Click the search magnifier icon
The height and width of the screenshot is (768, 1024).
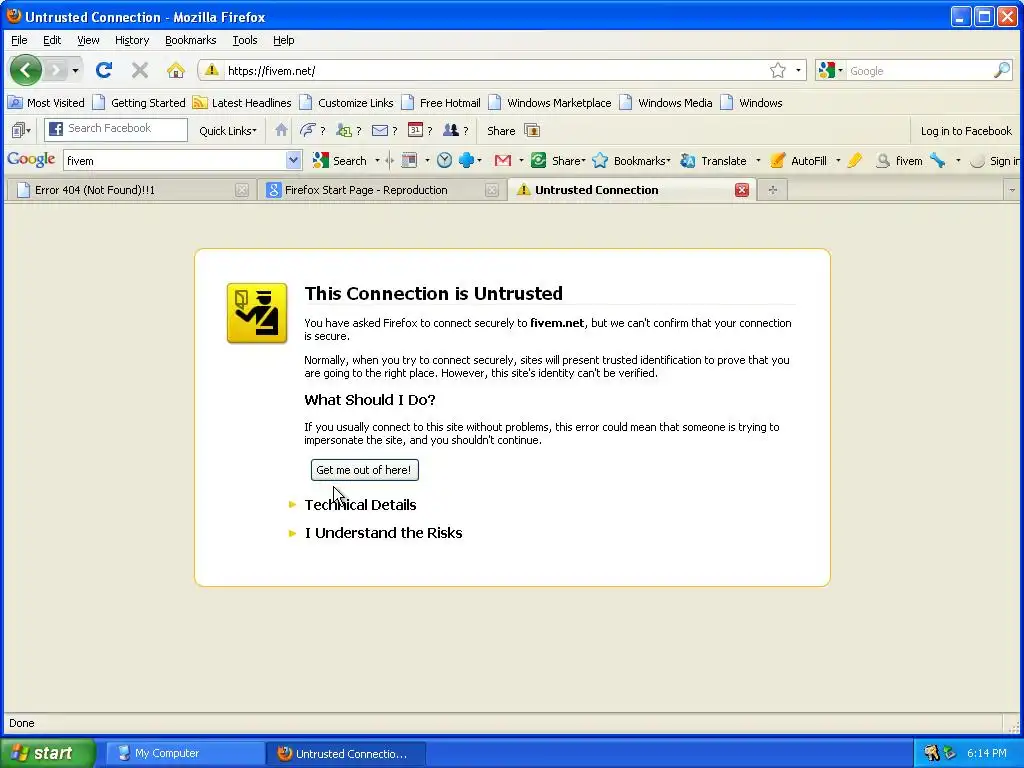(1002, 70)
